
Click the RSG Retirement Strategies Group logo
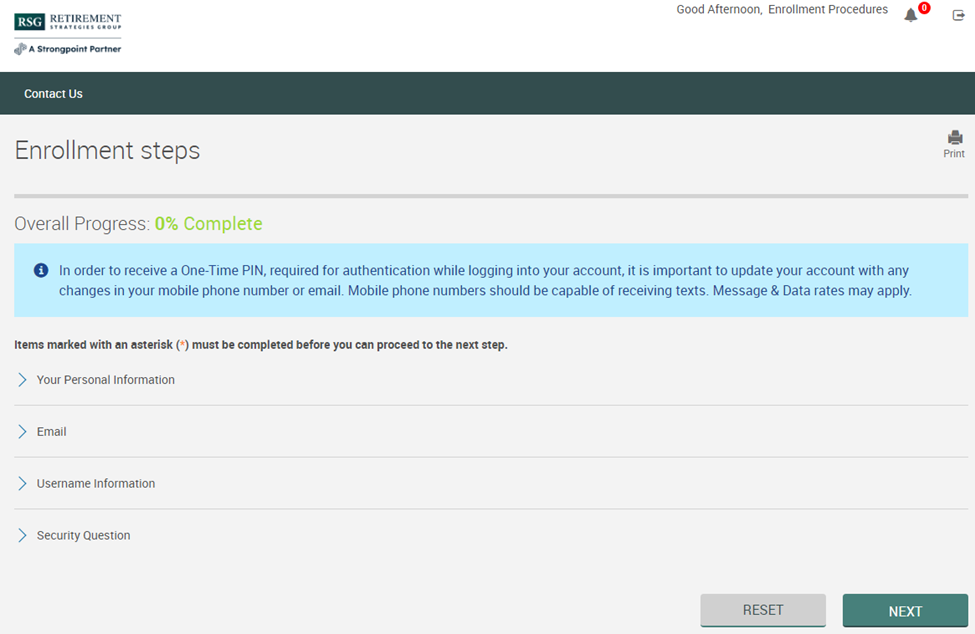[x=67, y=22]
